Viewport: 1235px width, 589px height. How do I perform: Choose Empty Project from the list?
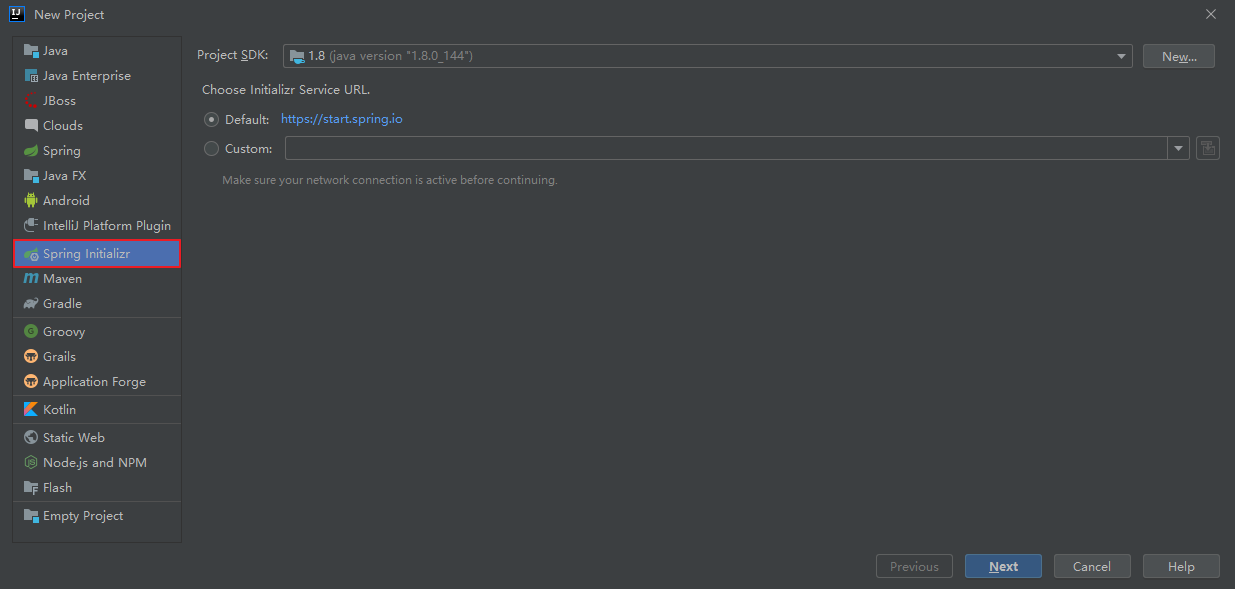pos(97,515)
